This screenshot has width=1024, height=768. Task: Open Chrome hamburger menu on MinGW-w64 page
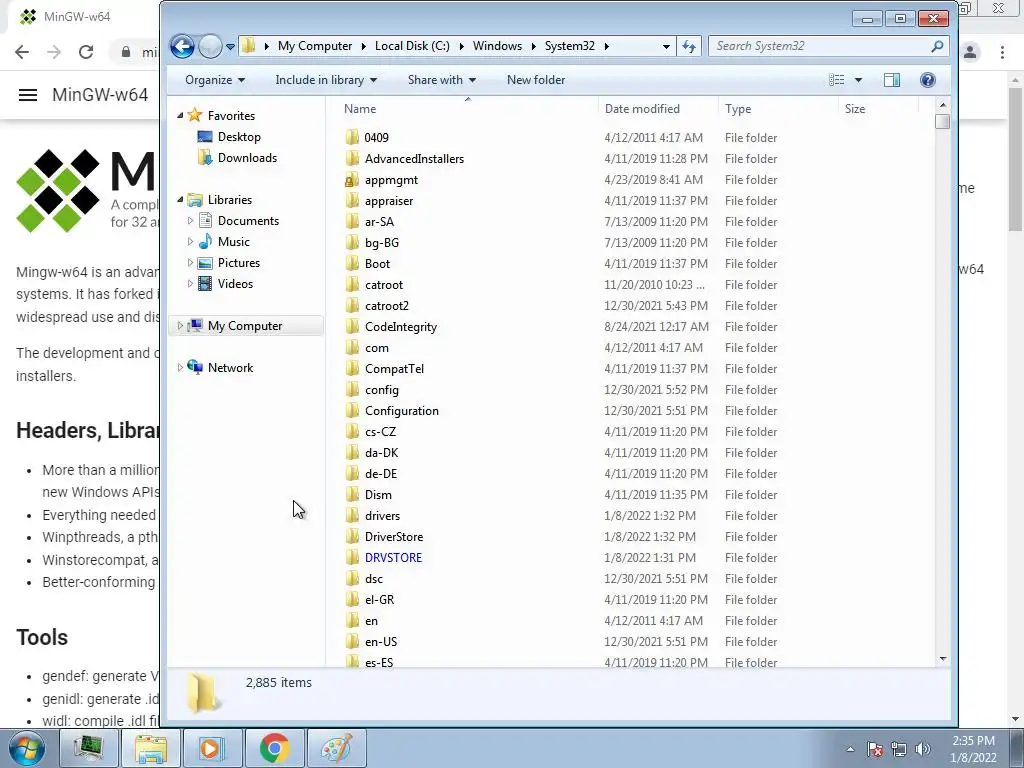point(27,95)
